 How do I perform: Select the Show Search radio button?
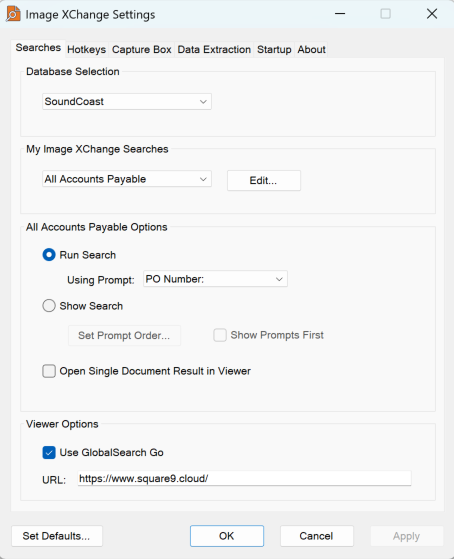pyautogui.click(x=49, y=306)
